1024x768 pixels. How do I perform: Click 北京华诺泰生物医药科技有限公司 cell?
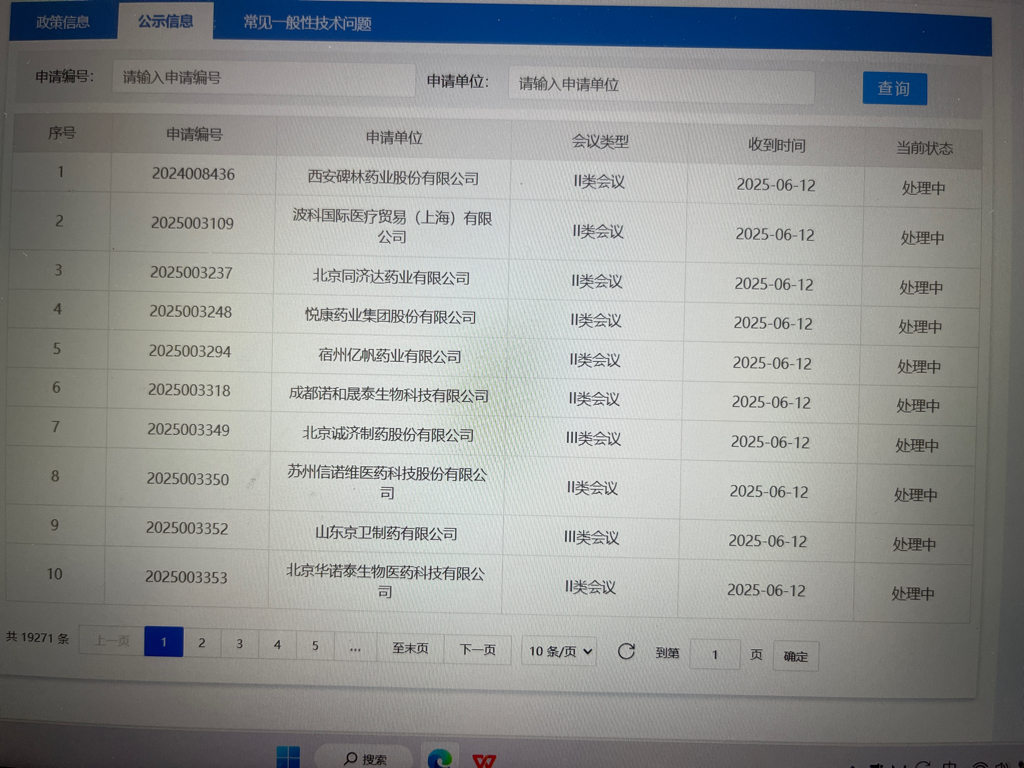pyautogui.click(x=385, y=582)
